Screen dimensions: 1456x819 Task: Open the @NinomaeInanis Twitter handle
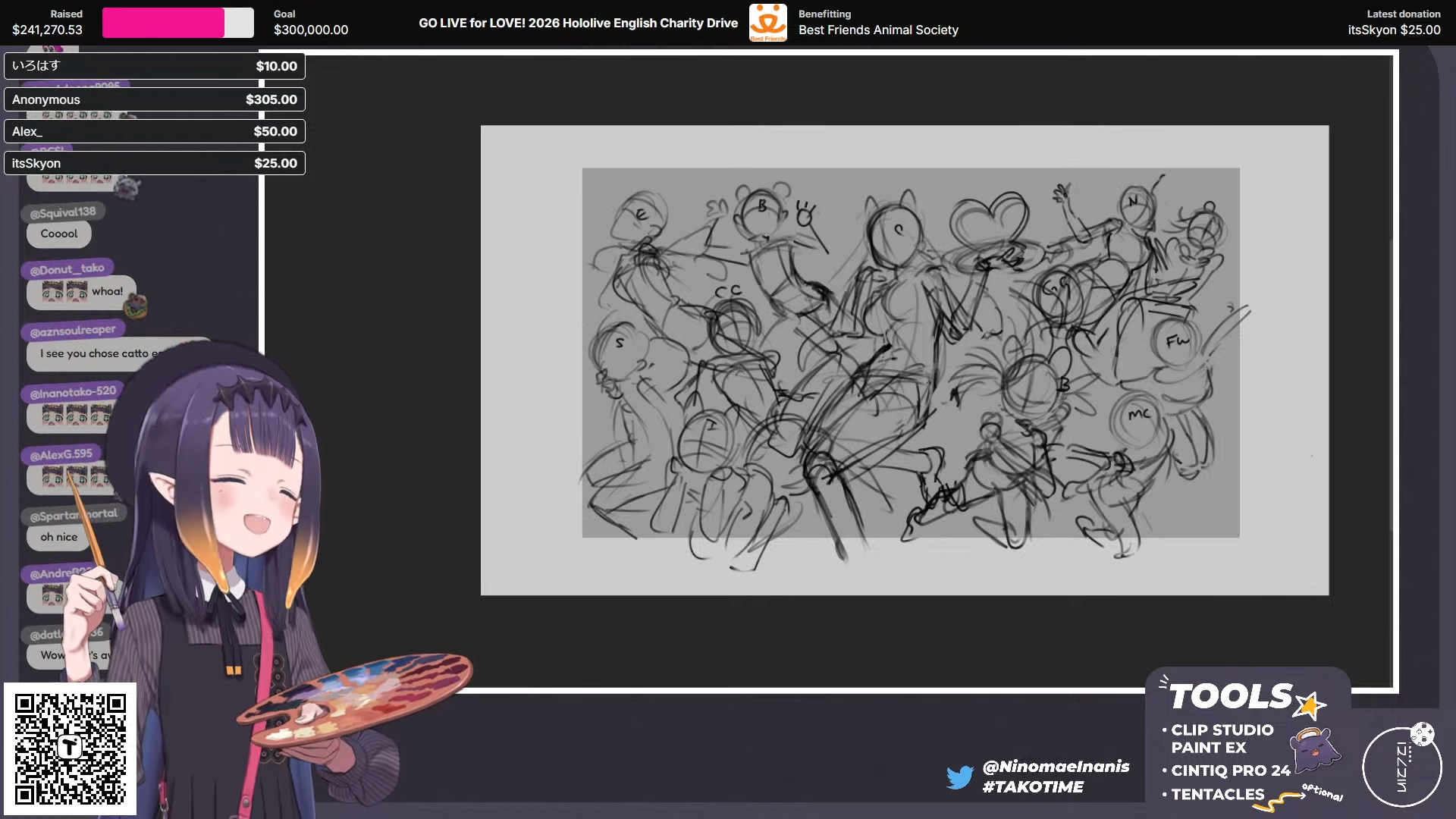click(x=1056, y=767)
